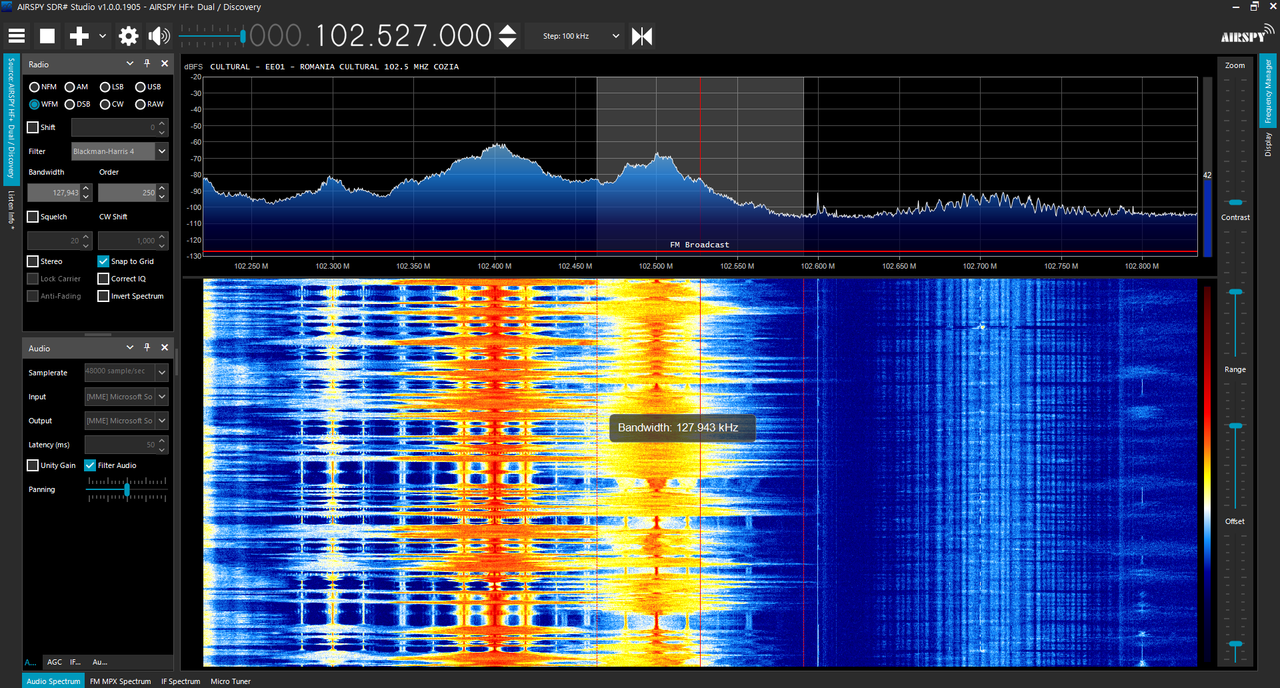Enable the Squelch checkbox
This screenshot has height=688, width=1280.
(x=33, y=216)
